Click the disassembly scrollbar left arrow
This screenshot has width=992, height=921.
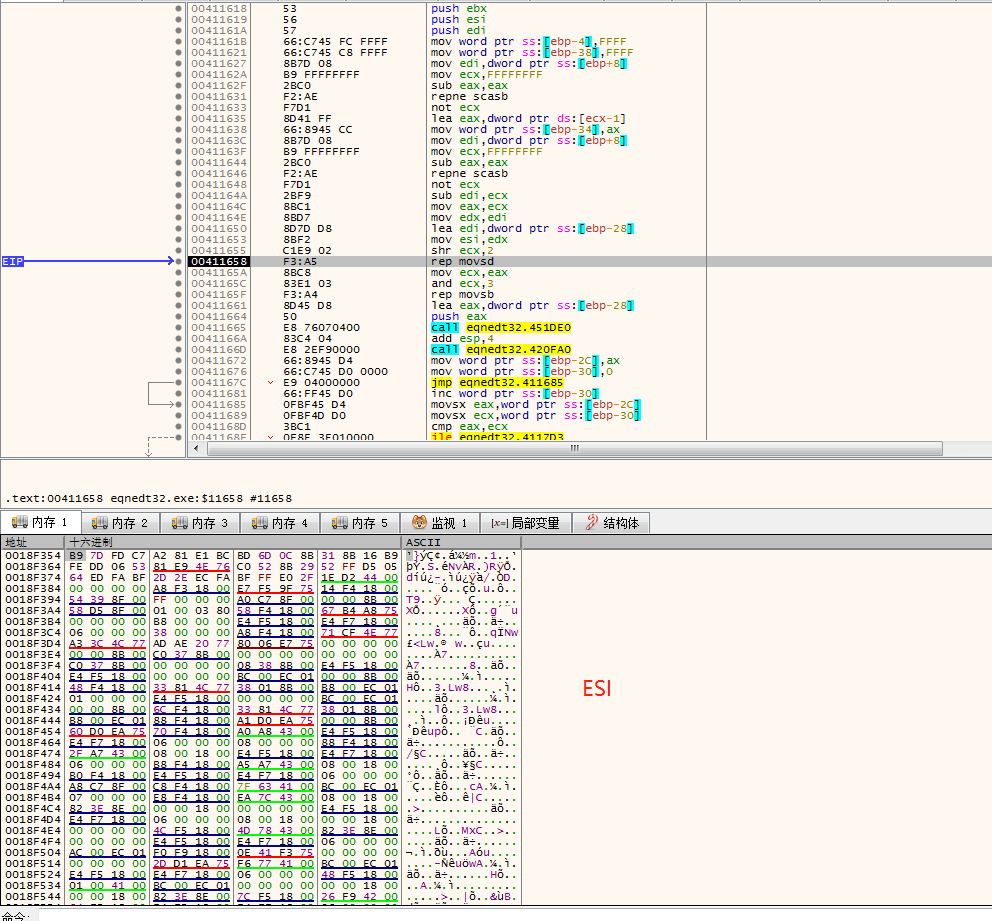point(197,448)
